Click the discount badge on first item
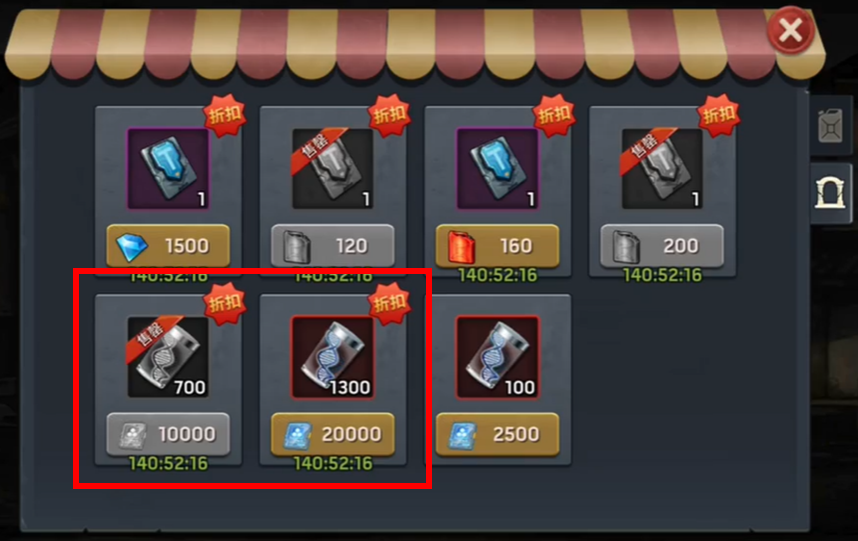 (x=224, y=115)
